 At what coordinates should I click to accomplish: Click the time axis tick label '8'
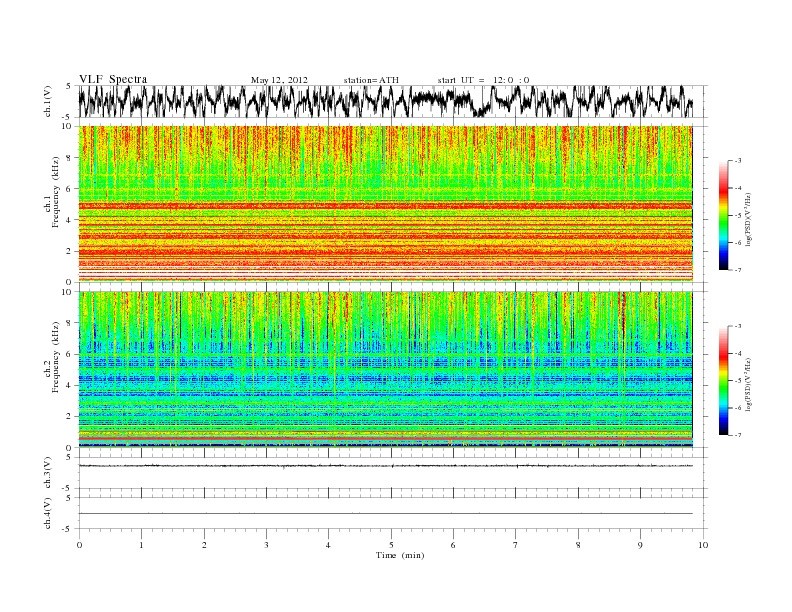click(x=578, y=545)
